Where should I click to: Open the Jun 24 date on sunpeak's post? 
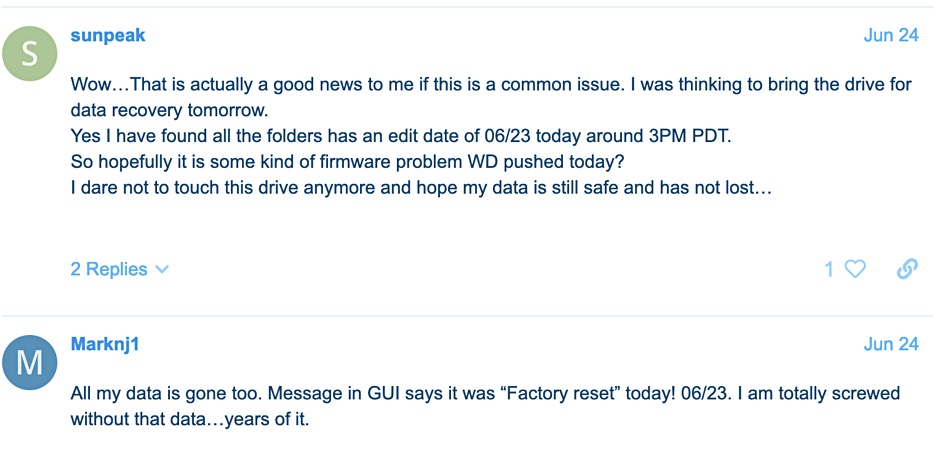[891, 35]
